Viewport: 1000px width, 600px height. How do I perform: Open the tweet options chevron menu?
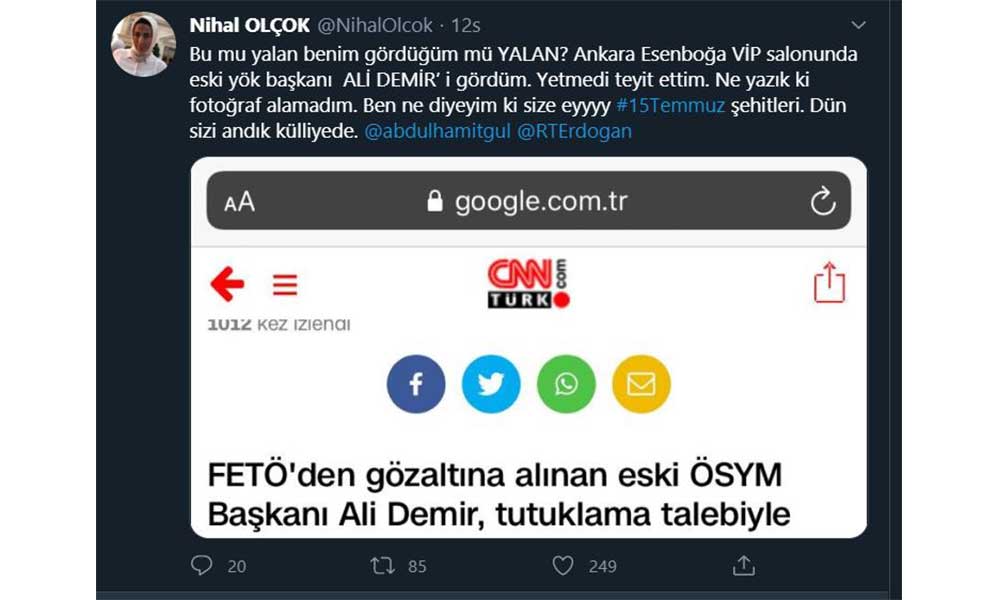pos(858,26)
